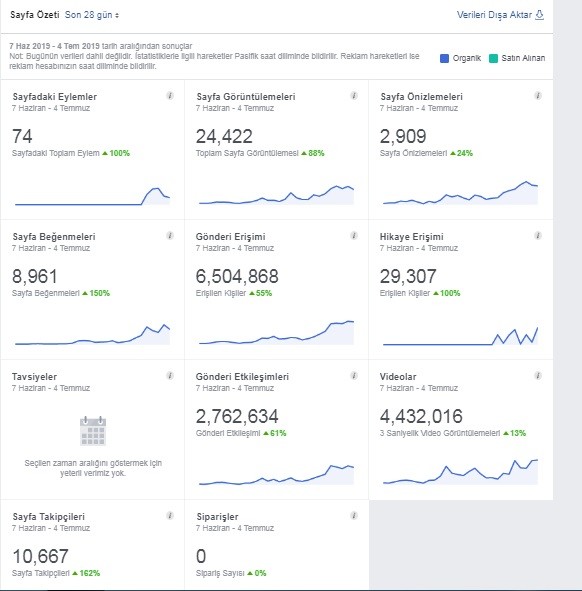Image resolution: width=582 pixels, height=591 pixels.
Task: Click the Videolar trend chart
Action: click(x=460, y=472)
